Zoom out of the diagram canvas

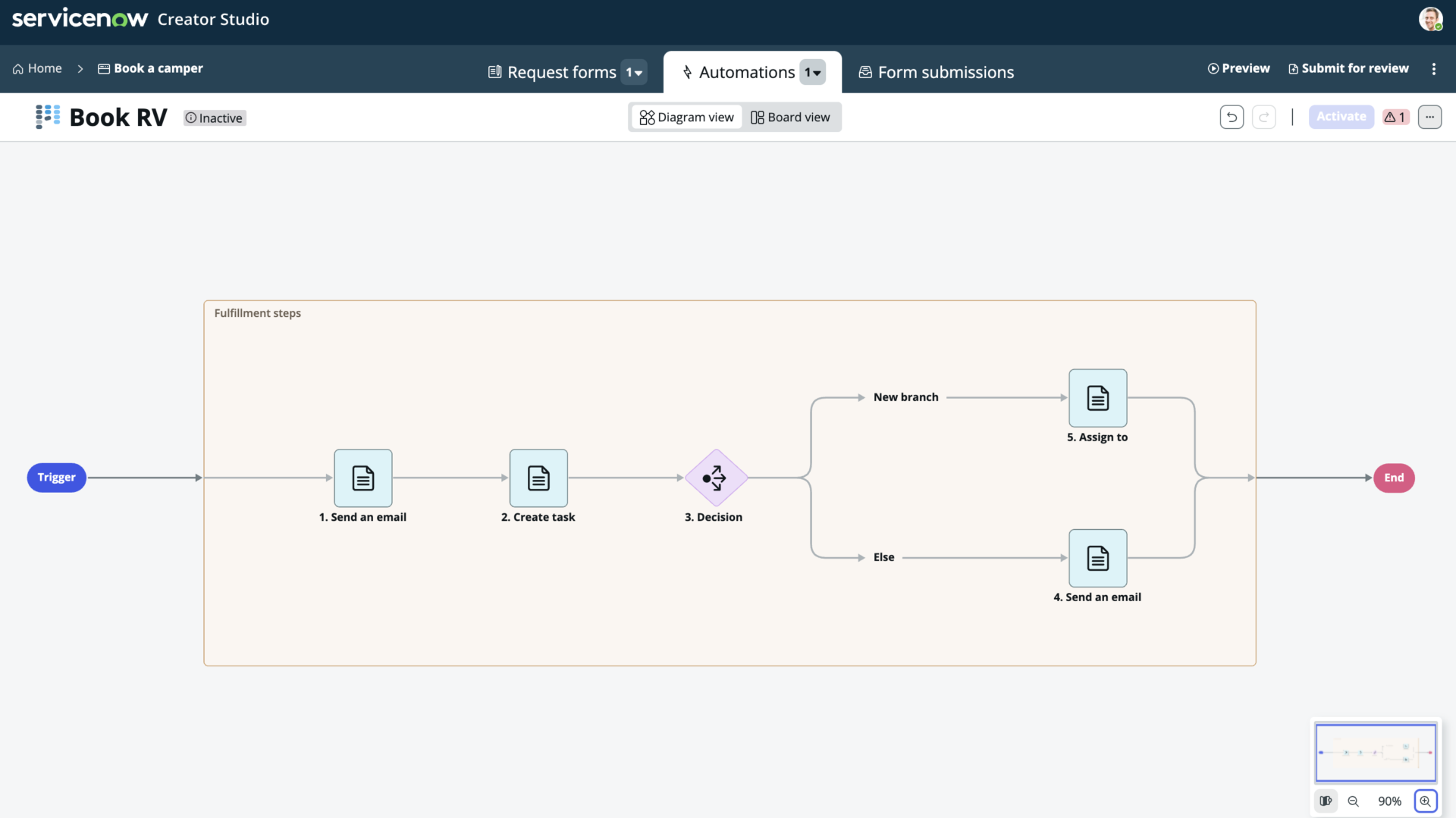pos(1354,801)
